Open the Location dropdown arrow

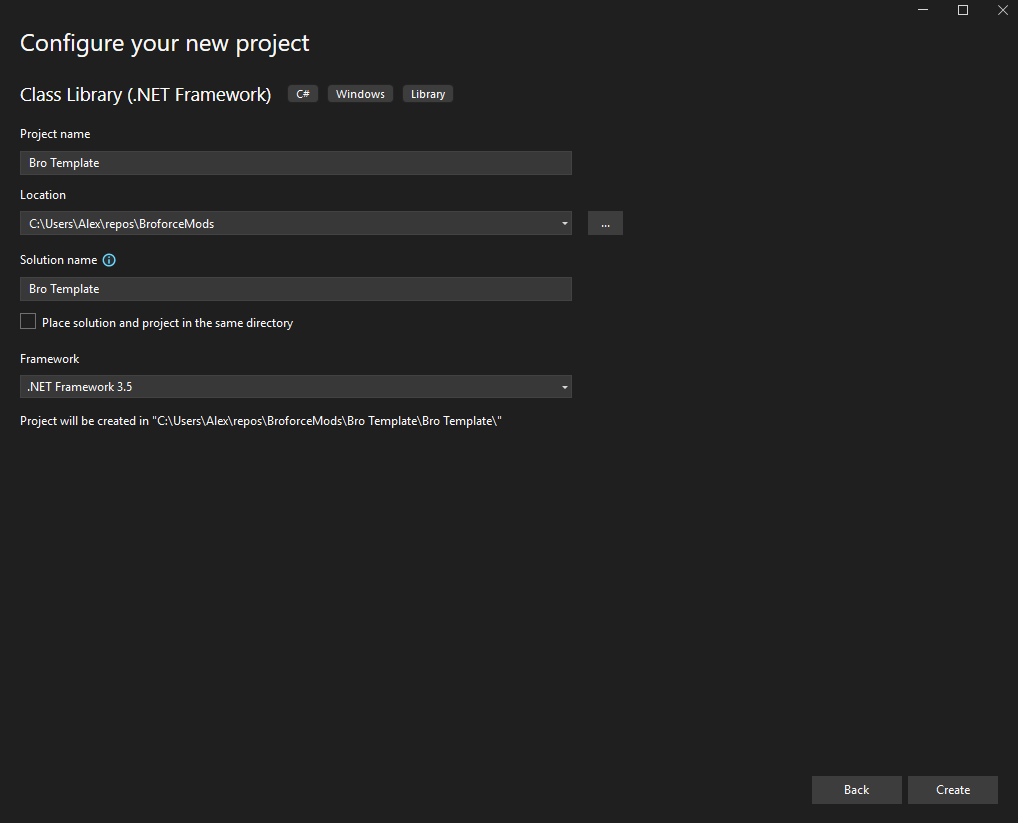(x=564, y=223)
